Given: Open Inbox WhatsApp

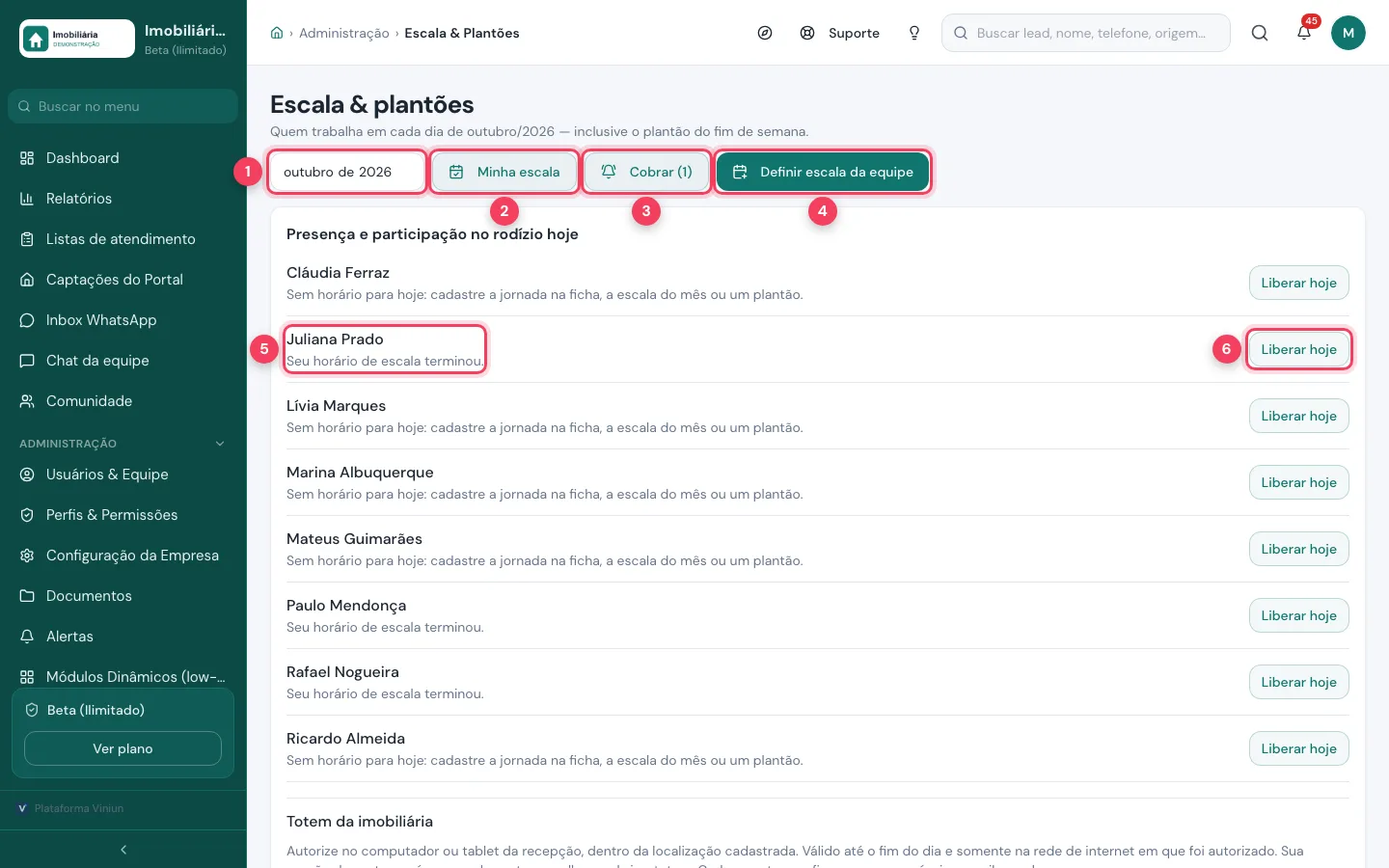Looking at the screenshot, I should (123, 320).
